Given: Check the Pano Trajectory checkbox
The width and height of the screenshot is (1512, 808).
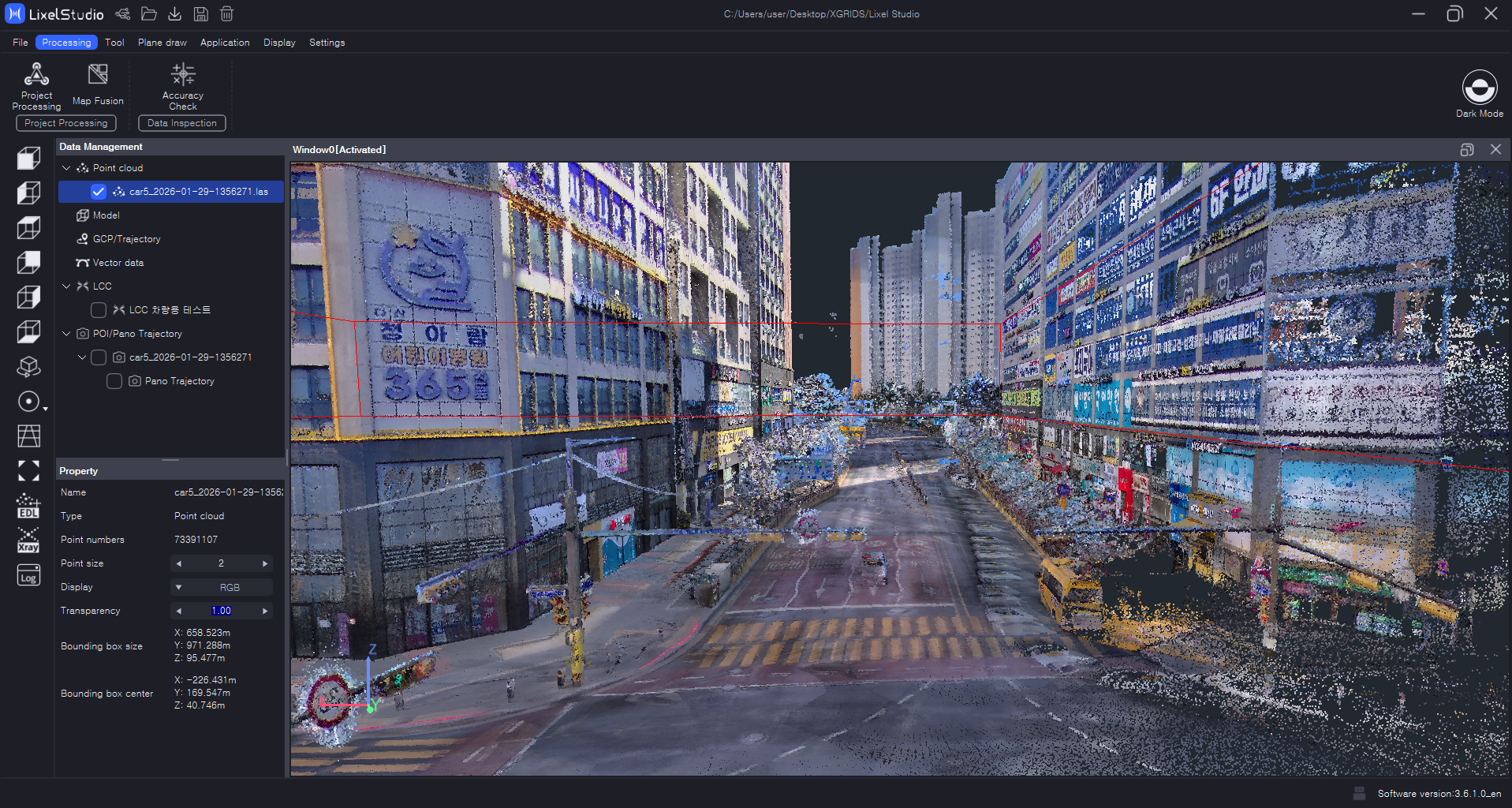Looking at the screenshot, I should coord(114,381).
